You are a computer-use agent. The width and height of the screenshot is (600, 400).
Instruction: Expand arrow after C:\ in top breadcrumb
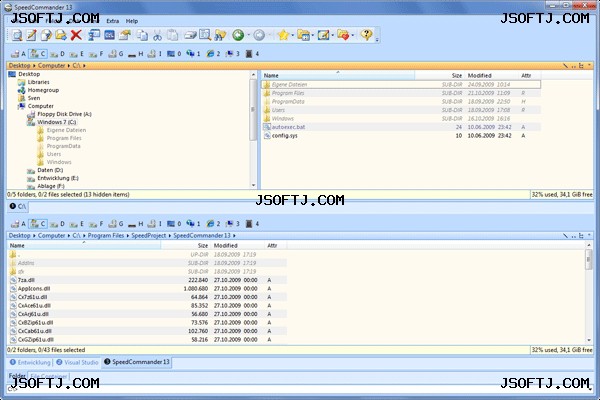84,65
